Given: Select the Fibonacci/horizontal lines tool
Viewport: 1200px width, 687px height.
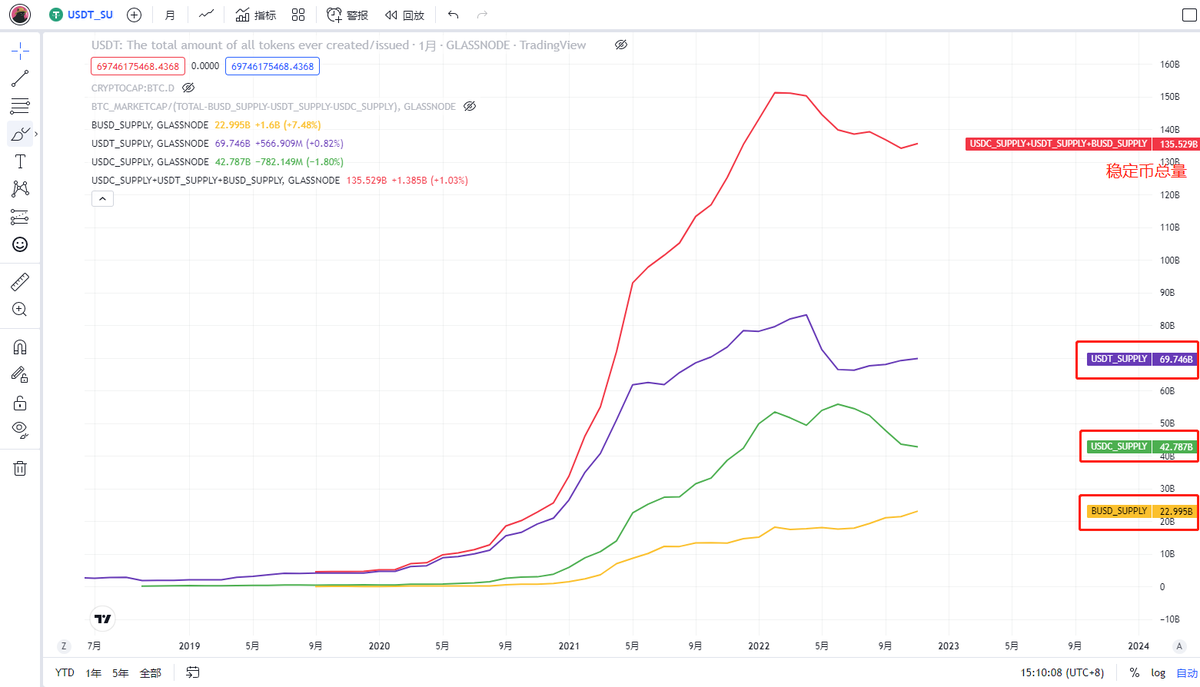Looking at the screenshot, I should [x=20, y=105].
